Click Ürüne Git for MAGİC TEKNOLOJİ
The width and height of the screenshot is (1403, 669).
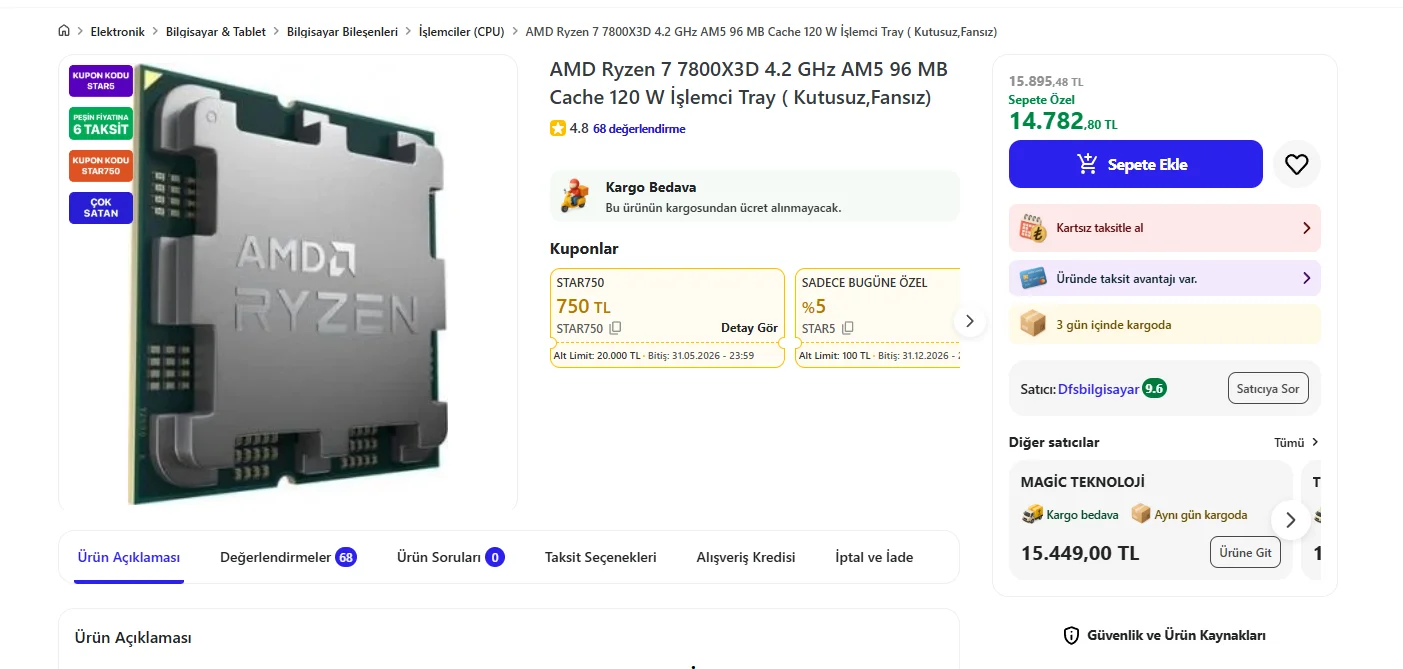1246,553
